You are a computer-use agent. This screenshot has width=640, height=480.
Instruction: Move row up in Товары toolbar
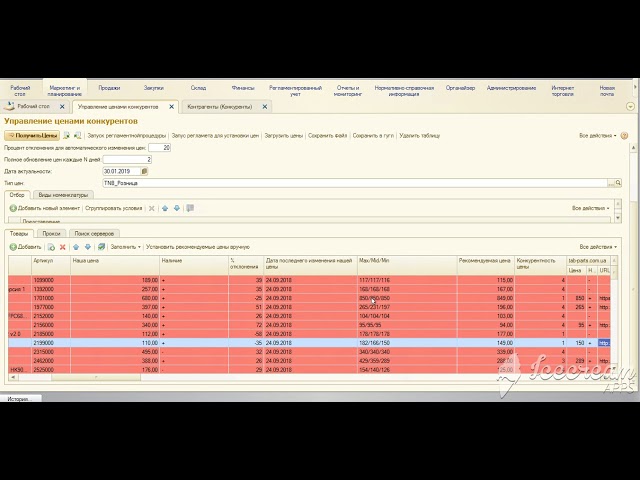(x=76, y=247)
